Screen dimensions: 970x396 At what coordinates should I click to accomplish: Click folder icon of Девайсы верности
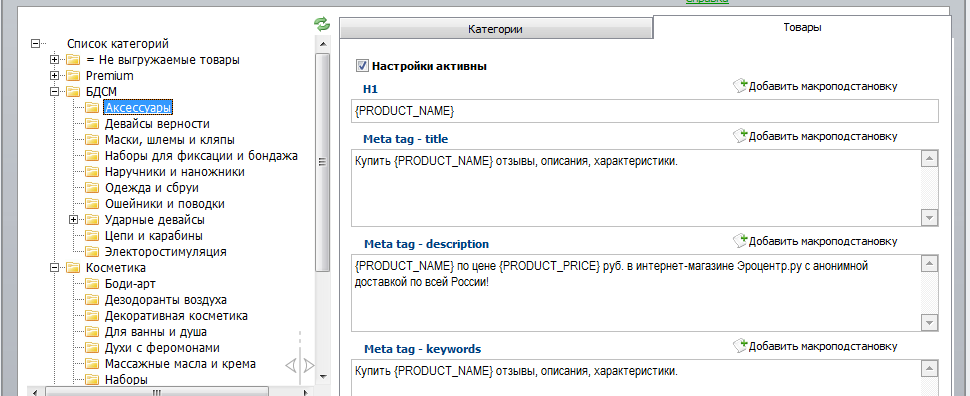point(92,124)
